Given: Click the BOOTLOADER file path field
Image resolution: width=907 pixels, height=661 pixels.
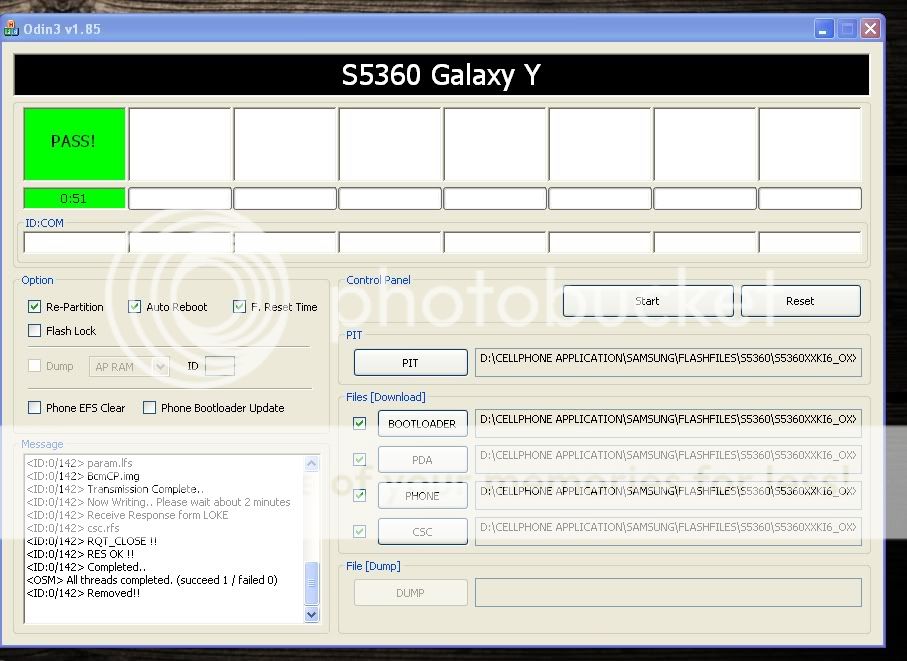Looking at the screenshot, I should coord(668,423).
